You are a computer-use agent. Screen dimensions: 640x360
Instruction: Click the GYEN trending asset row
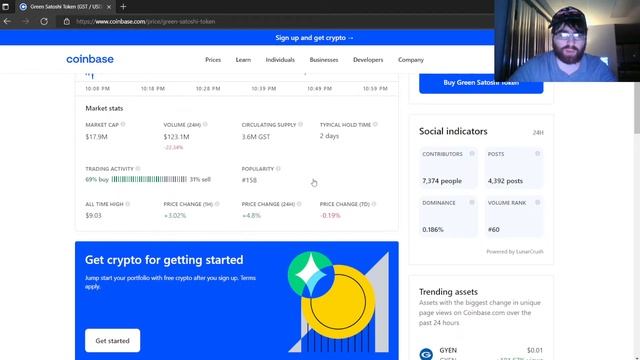(x=481, y=353)
